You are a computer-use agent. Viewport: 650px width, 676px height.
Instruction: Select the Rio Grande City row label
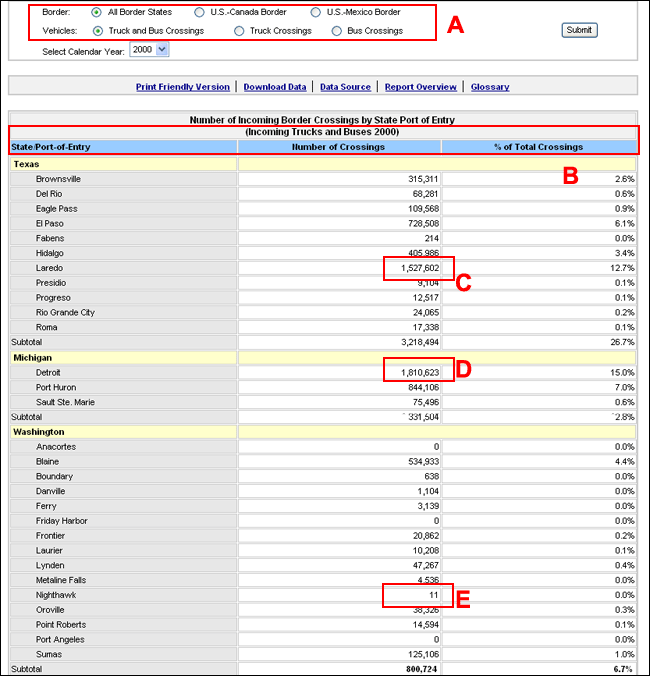point(65,313)
